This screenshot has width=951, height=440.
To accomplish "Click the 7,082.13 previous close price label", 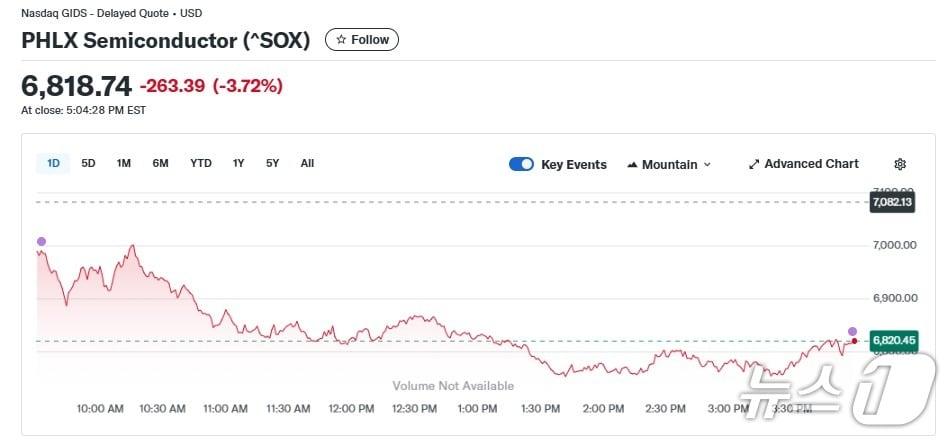I will click(x=892, y=202).
